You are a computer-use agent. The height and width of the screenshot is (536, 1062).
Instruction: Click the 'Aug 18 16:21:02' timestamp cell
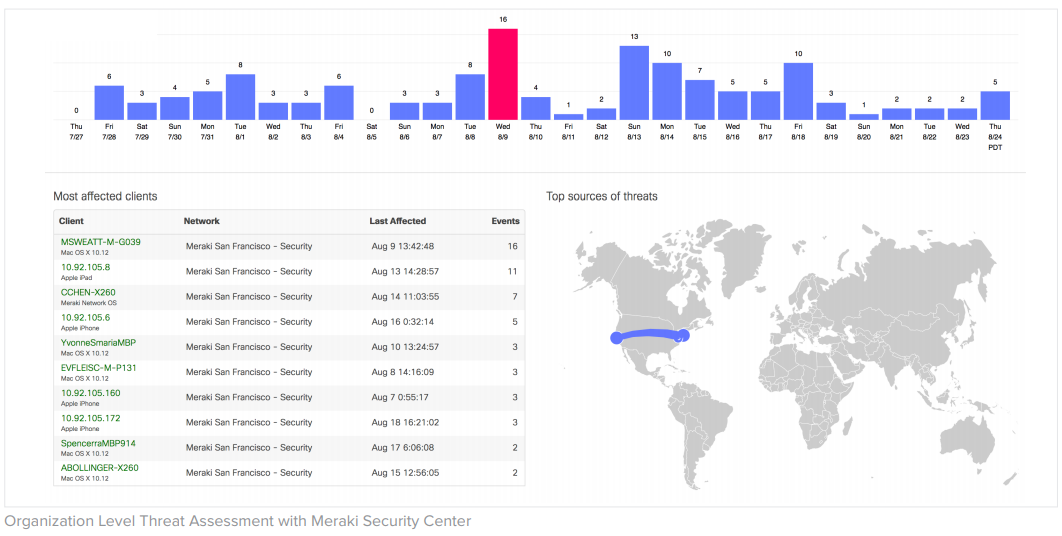click(406, 422)
